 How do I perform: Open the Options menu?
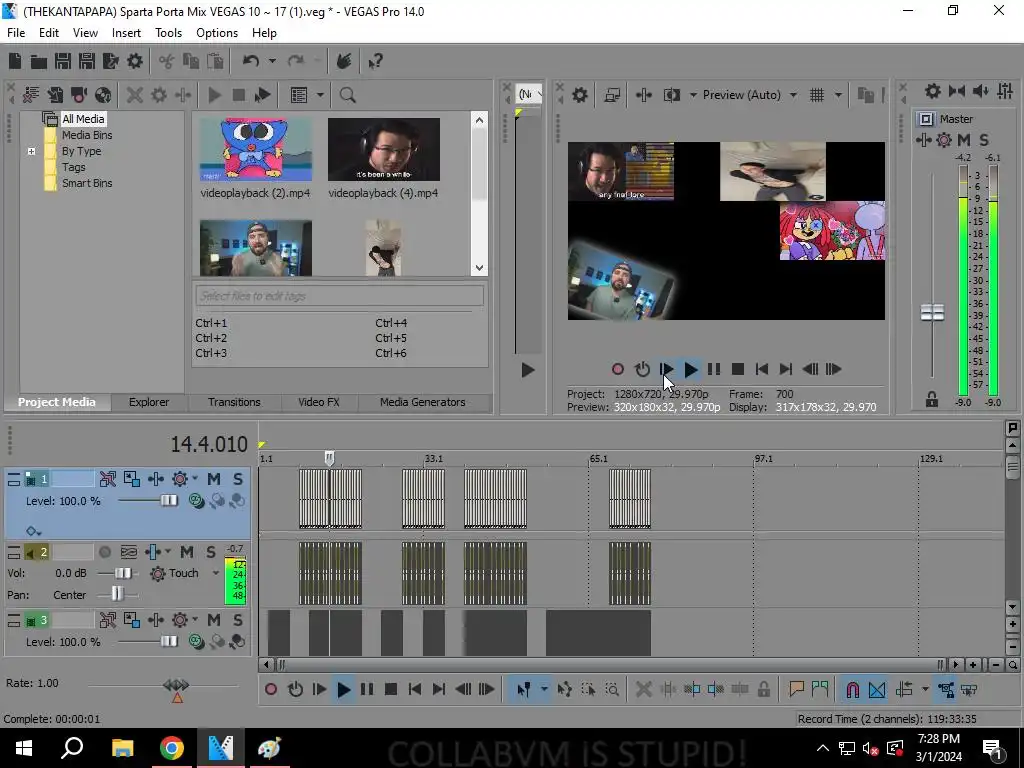pos(217,33)
